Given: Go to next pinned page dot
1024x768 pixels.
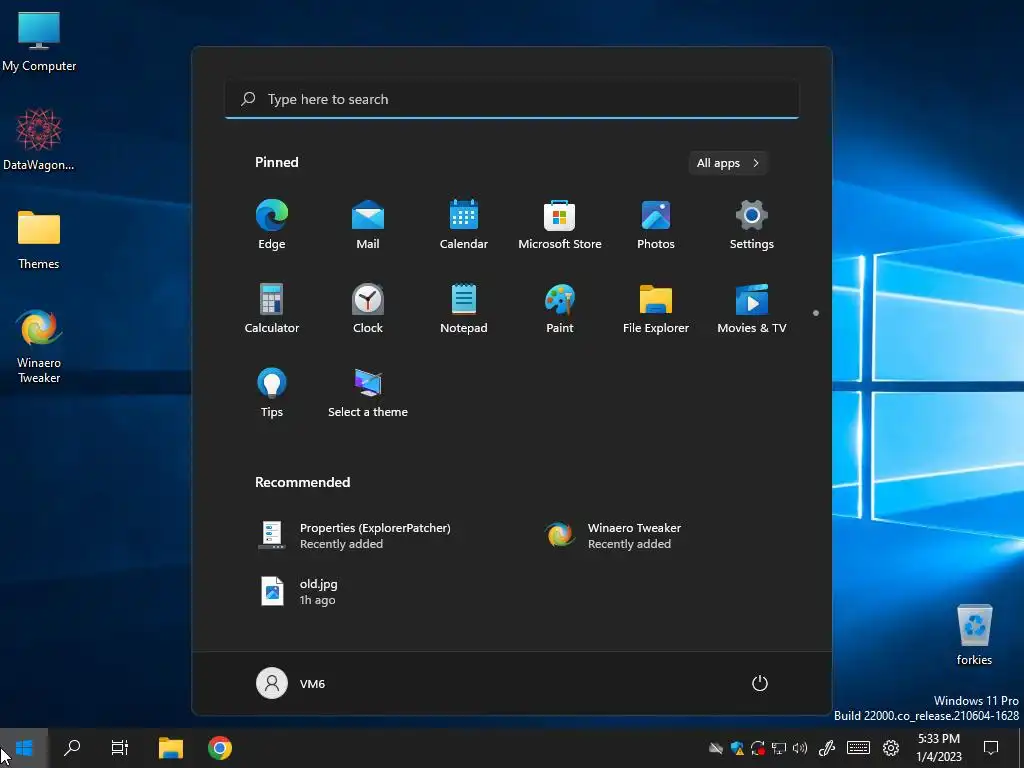Looking at the screenshot, I should [x=816, y=313].
